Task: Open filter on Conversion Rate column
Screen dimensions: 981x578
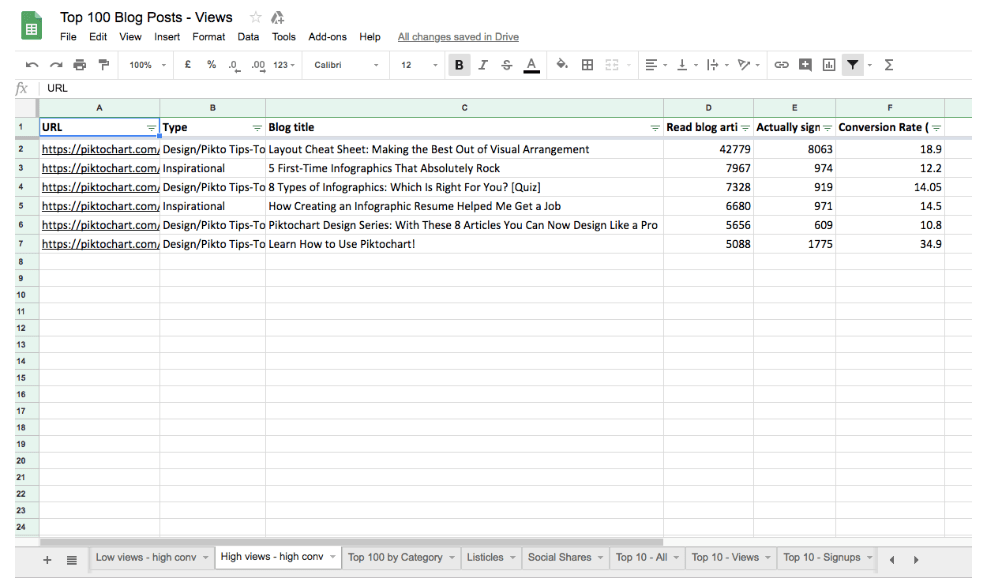Action: tap(936, 128)
